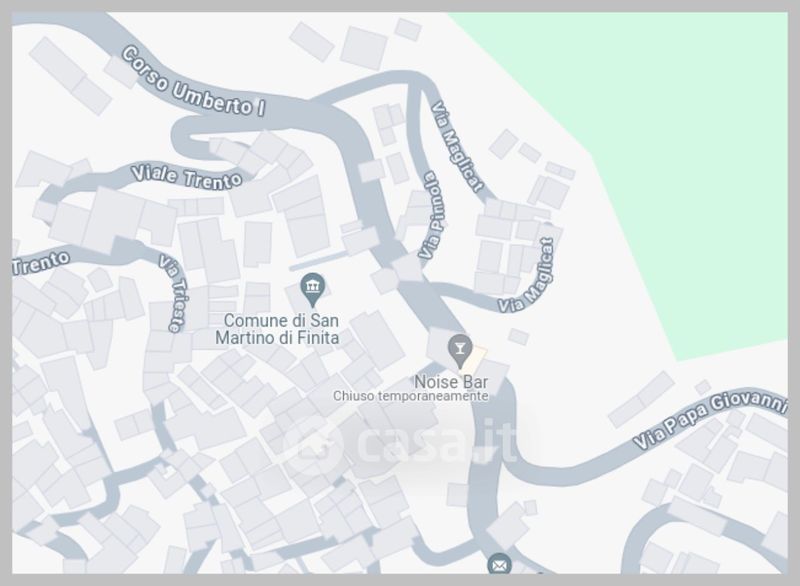Open the post office envelope icon
The image size is (800, 586).
click(x=499, y=565)
